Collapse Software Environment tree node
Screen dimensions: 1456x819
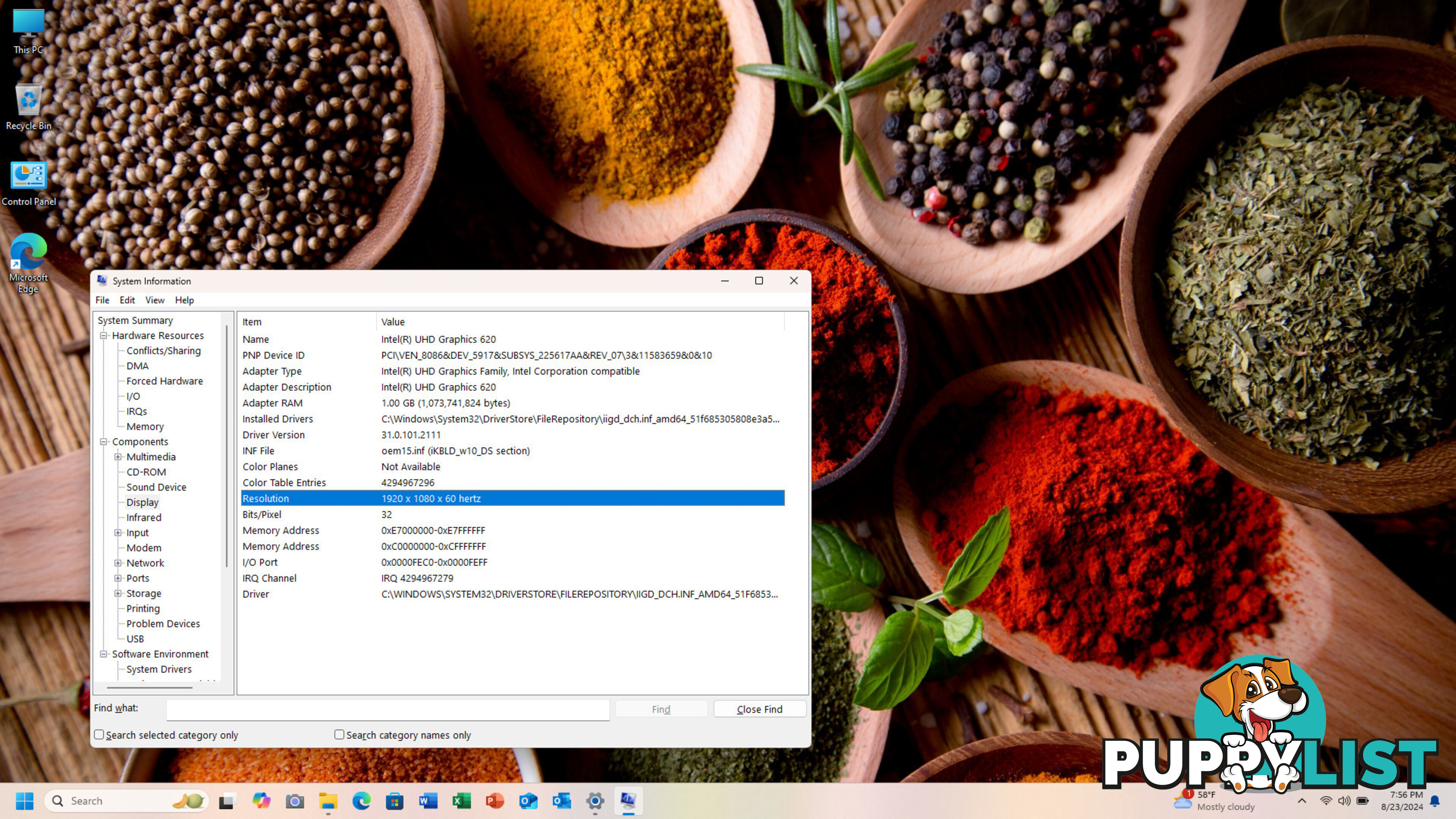pyautogui.click(x=104, y=654)
